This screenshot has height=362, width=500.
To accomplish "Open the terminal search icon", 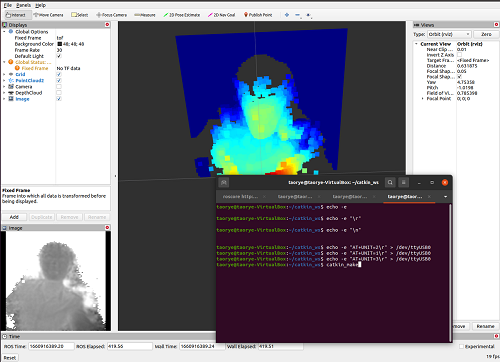I will (x=390, y=182).
